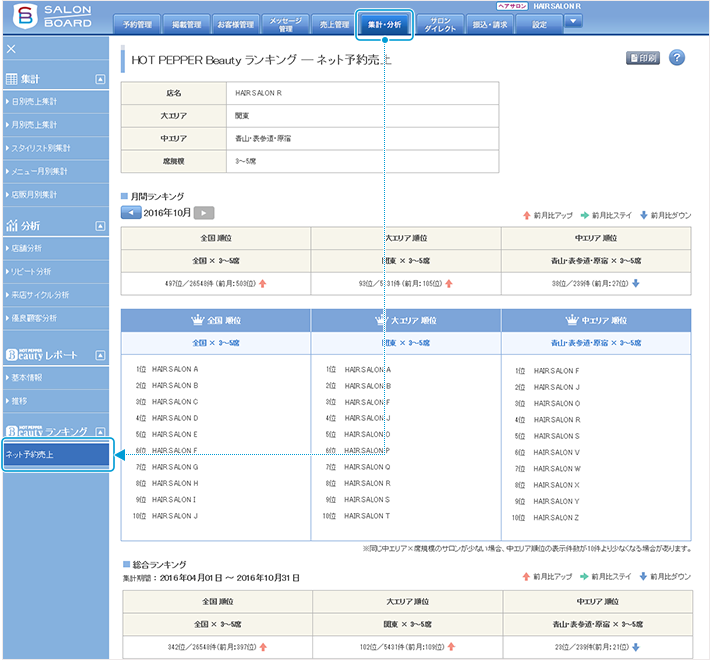
Task: Click the Beauty レポート logo icon
Action: 13,355
